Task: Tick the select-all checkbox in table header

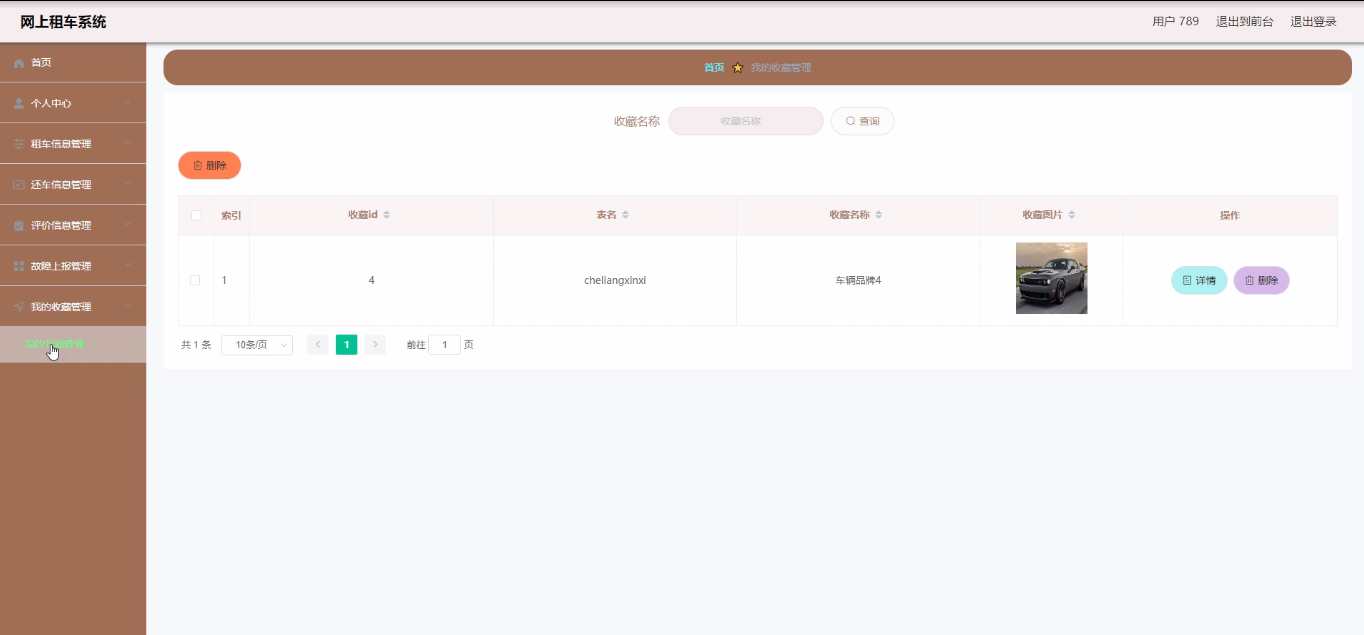Action: (196, 215)
